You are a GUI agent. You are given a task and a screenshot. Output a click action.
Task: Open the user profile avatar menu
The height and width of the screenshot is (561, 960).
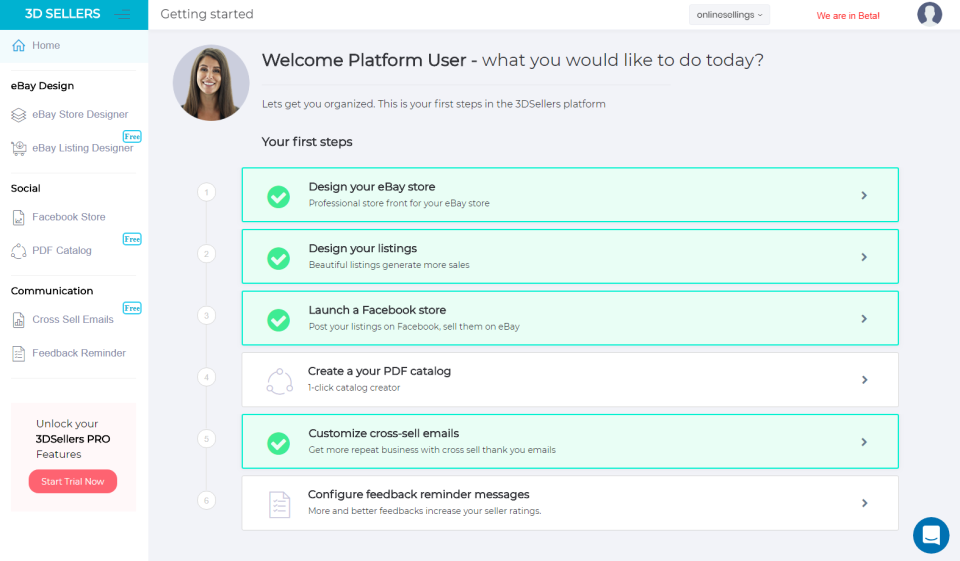929,14
